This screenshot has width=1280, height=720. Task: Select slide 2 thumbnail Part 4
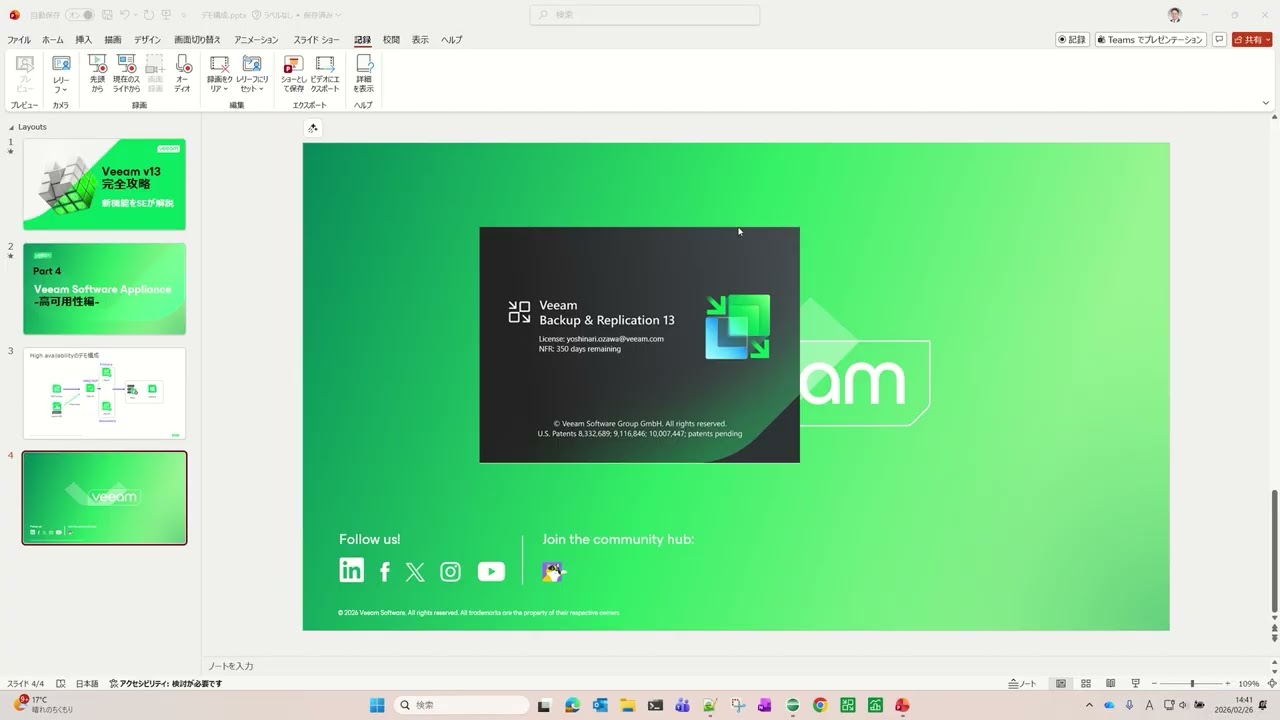point(104,289)
